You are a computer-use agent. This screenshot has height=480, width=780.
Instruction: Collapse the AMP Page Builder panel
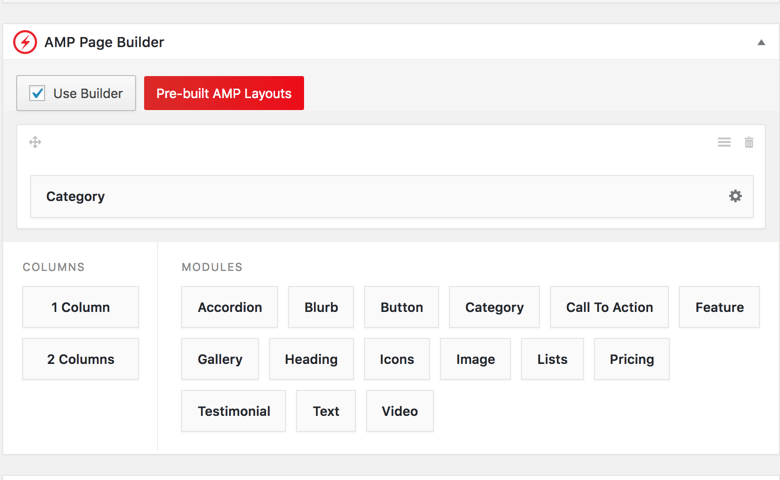(x=761, y=42)
